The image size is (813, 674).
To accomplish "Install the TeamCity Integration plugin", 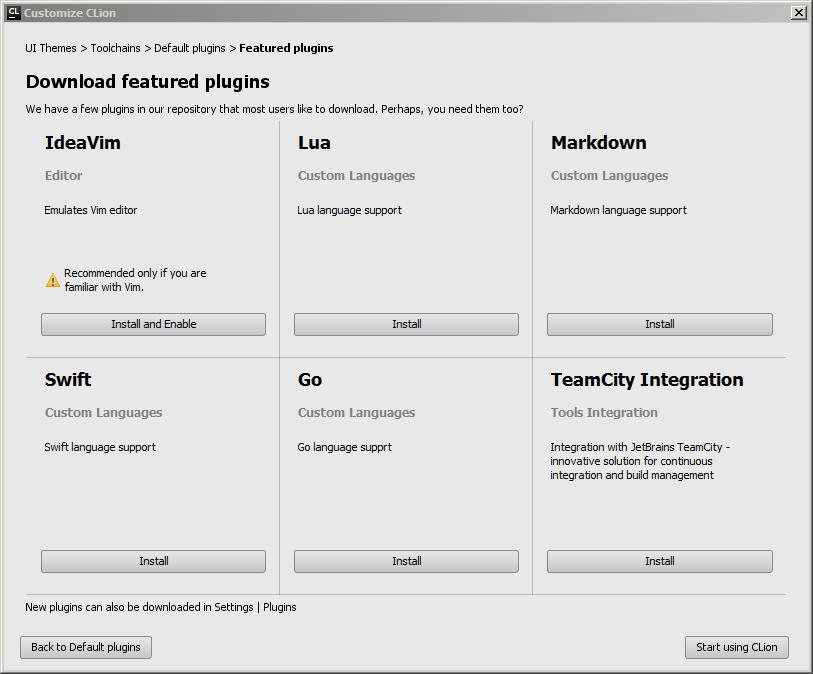I will click(659, 561).
